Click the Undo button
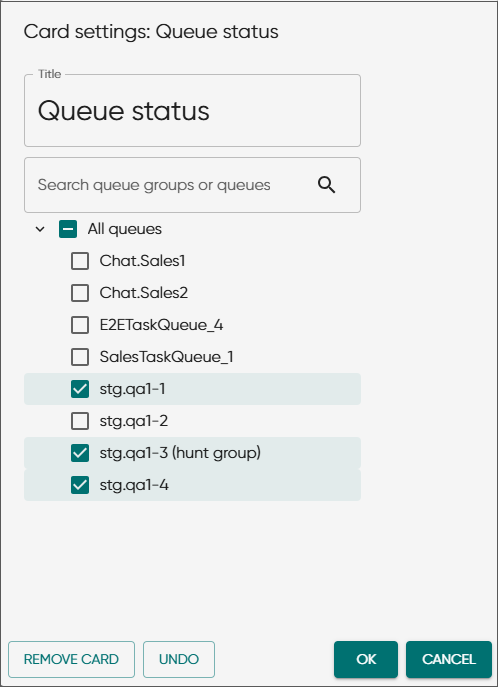This screenshot has height=687, width=498. click(x=179, y=659)
